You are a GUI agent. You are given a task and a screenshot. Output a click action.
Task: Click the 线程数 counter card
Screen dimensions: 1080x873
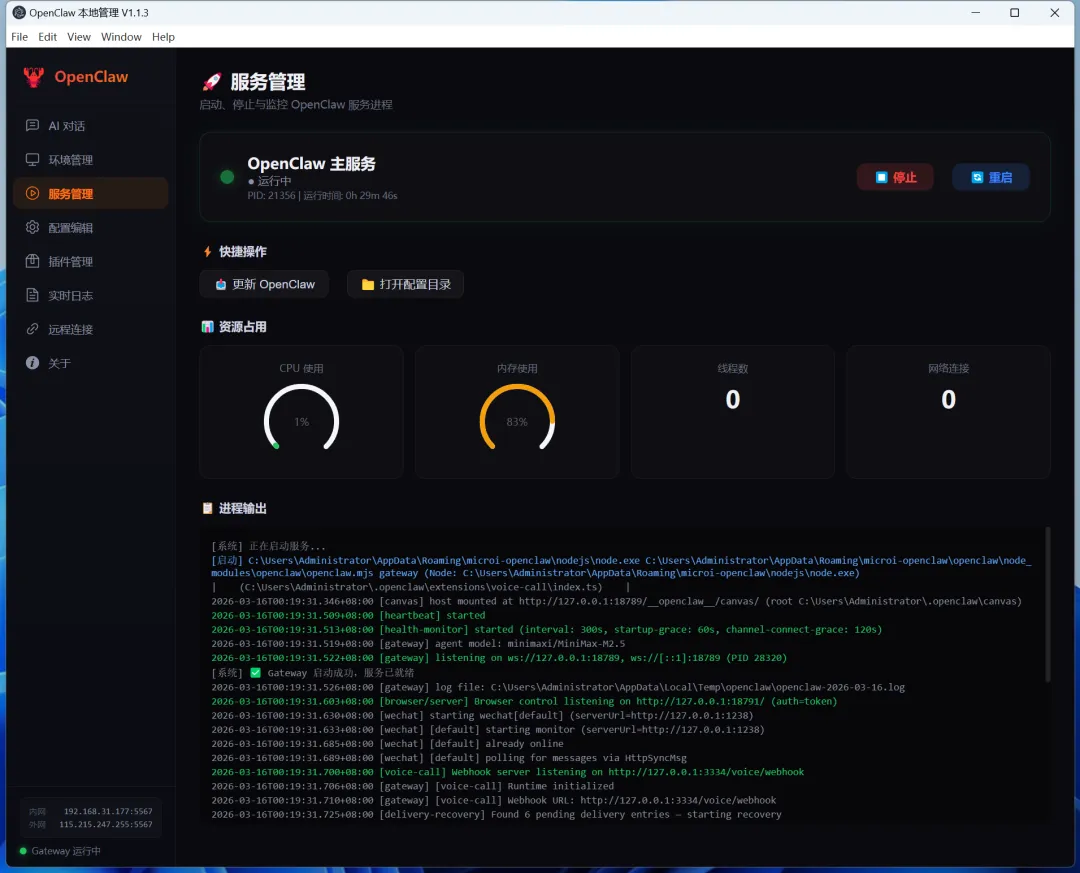(x=733, y=412)
